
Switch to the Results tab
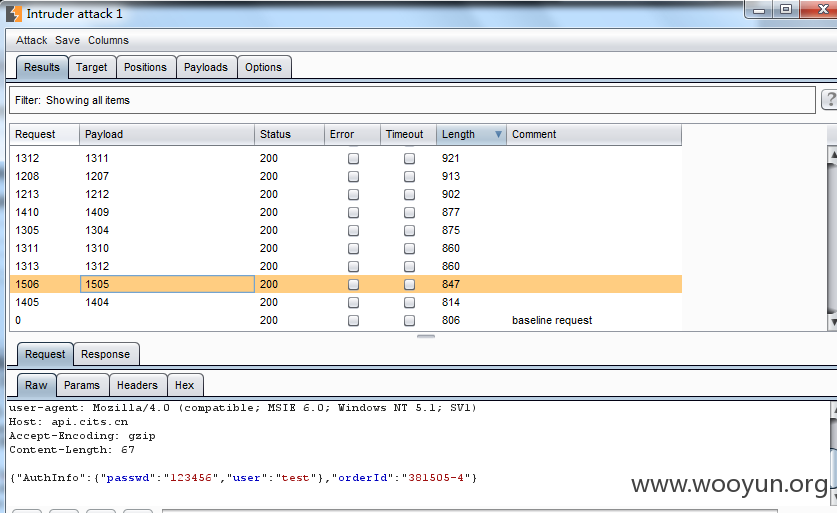point(42,67)
